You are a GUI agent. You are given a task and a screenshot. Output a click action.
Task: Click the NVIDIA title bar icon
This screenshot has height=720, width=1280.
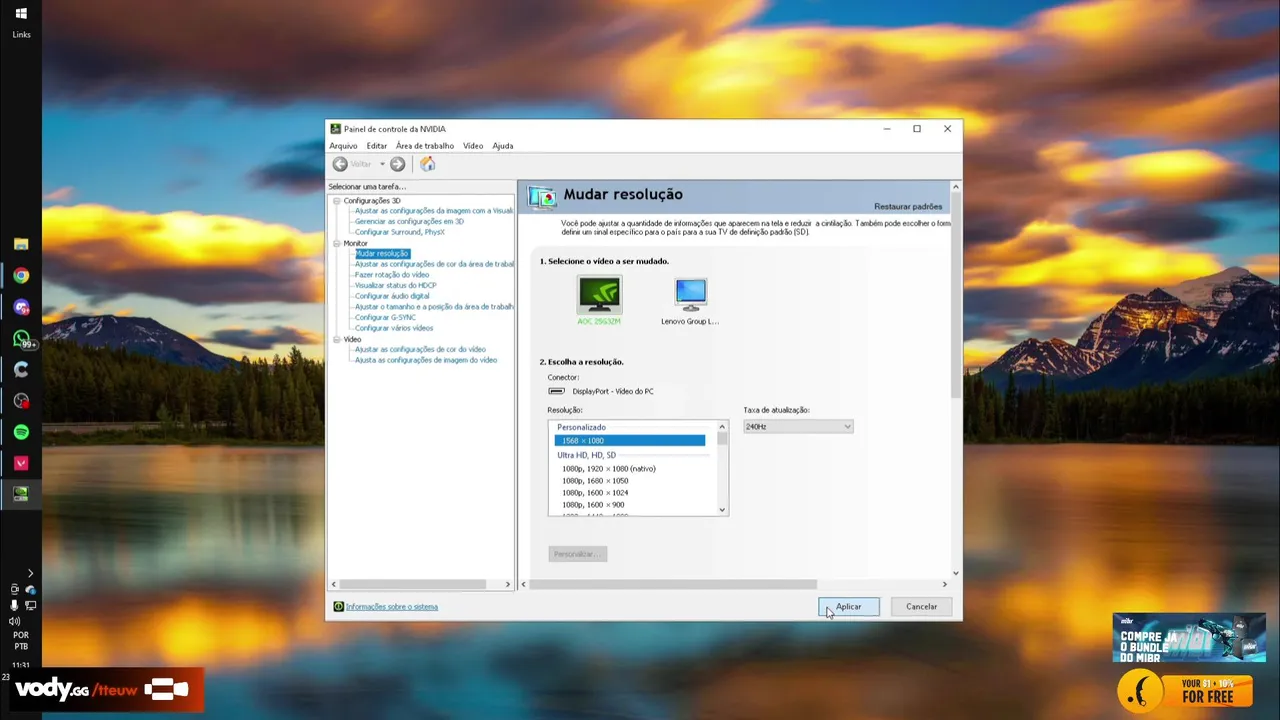click(336, 129)
